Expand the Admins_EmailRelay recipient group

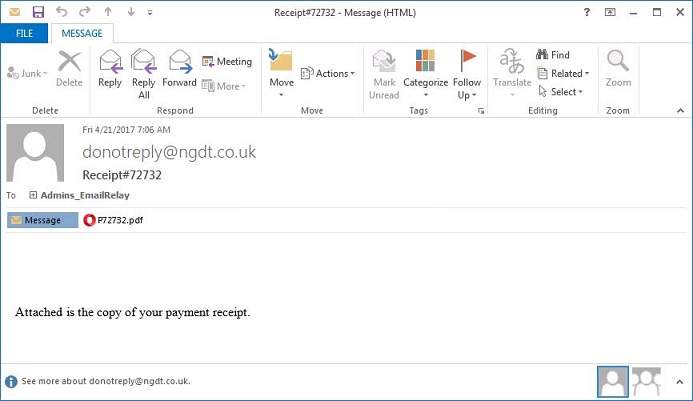33,195
